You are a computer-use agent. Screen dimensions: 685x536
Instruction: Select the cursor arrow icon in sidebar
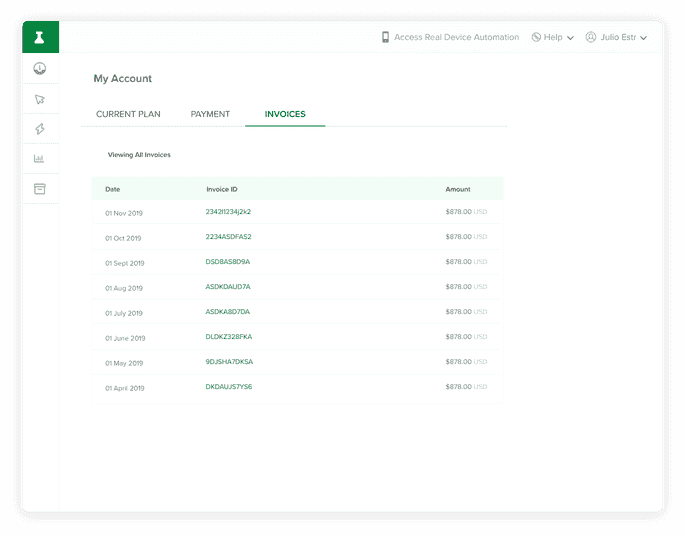click(x=40, y=99)
